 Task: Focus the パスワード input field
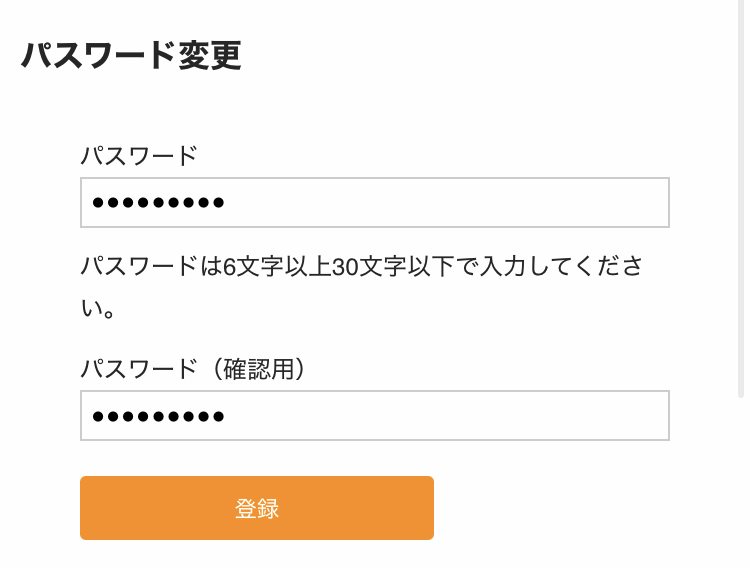[374, 203]
